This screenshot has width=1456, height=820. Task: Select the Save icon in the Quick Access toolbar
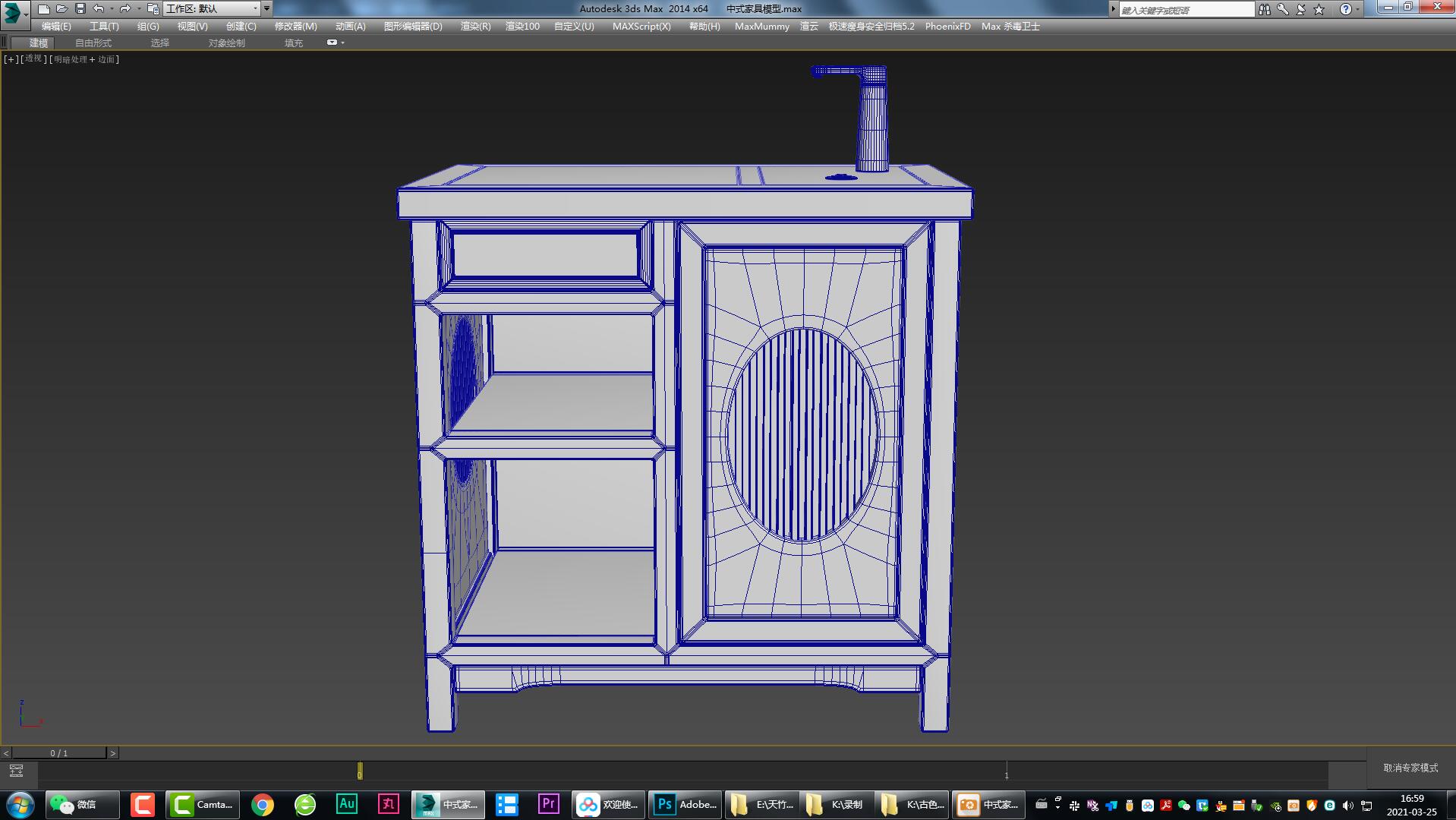pos(80,8)
